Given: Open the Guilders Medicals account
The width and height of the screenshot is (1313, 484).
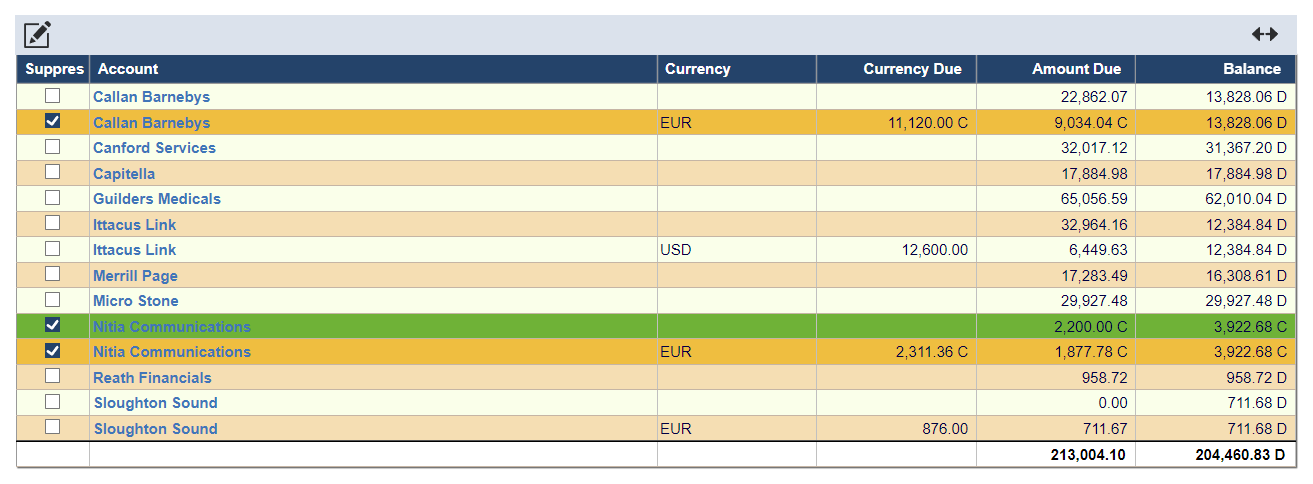Looking at the screenshot, I should [x=157, y=199].
